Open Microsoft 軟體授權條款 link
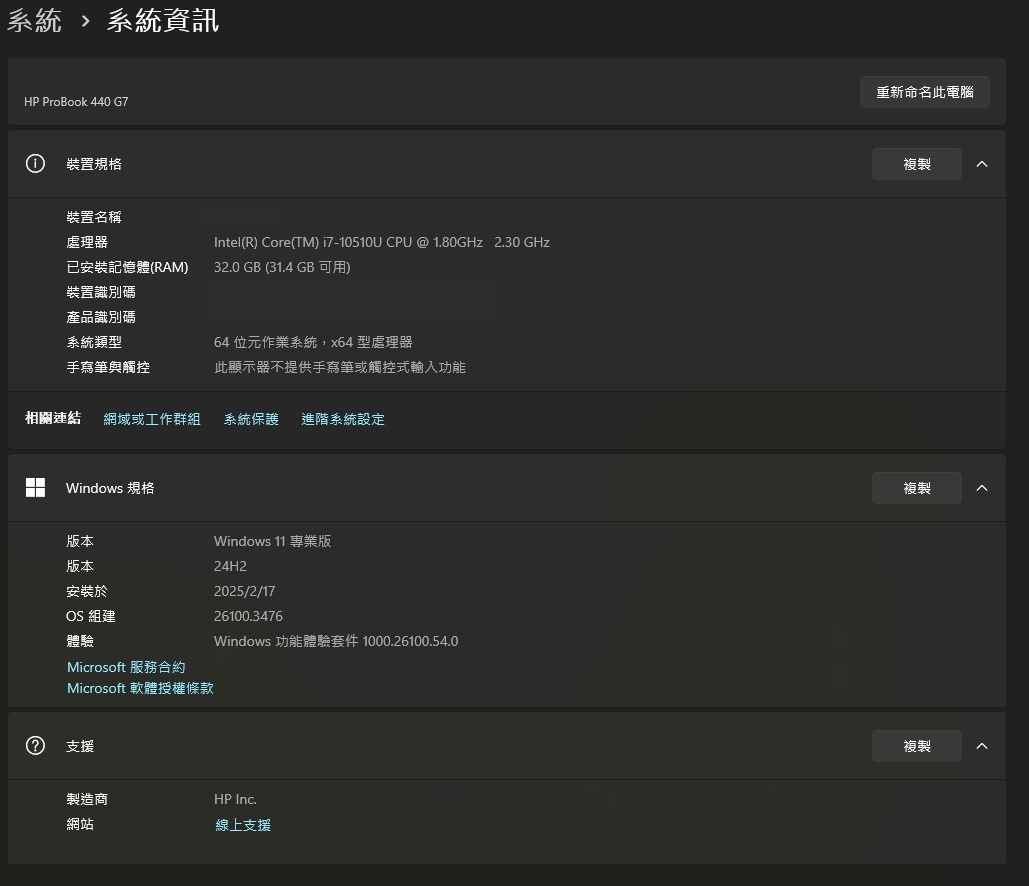 pos(140,688)
